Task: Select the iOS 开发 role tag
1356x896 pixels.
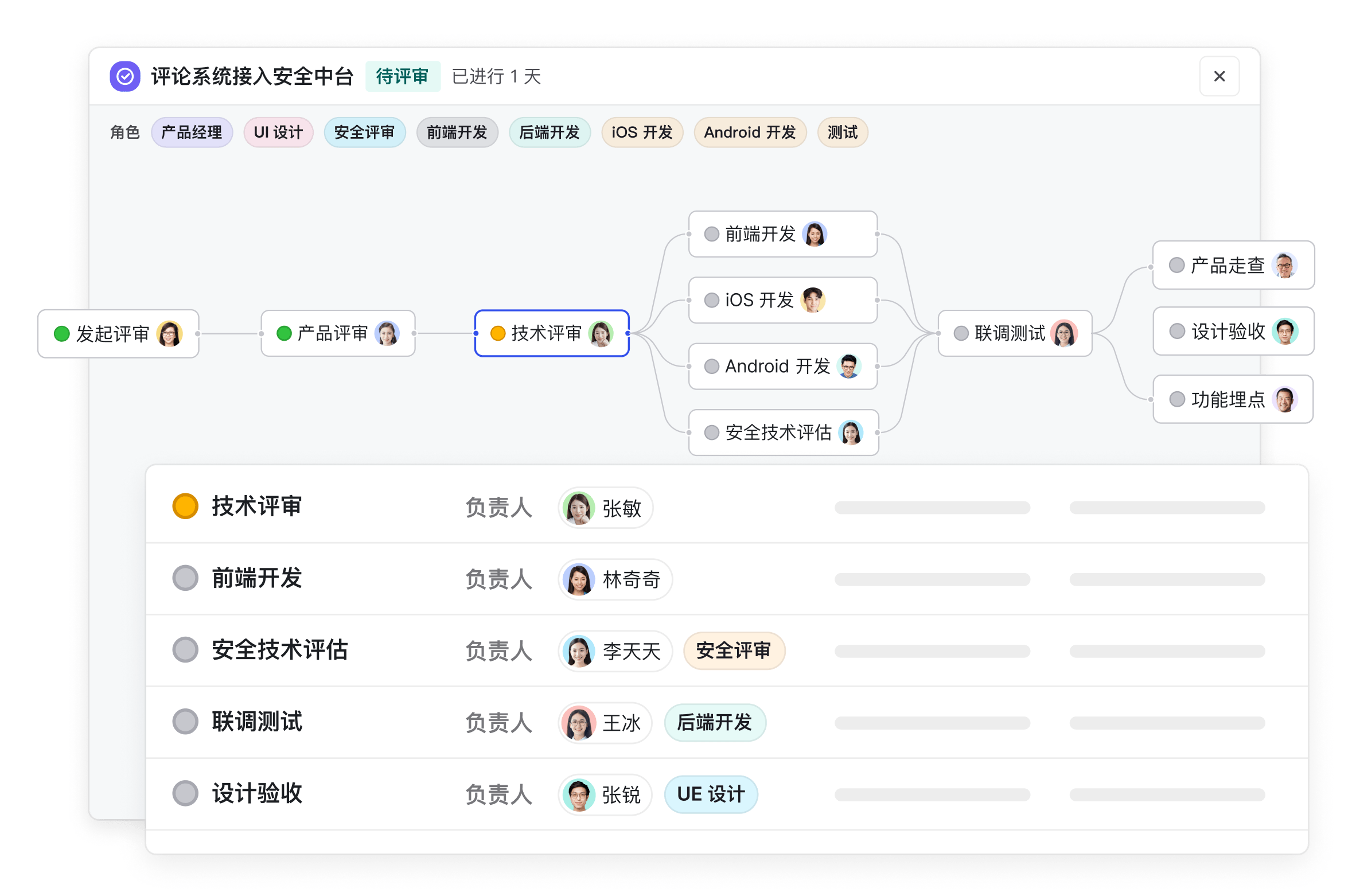Action: (642, 133)
